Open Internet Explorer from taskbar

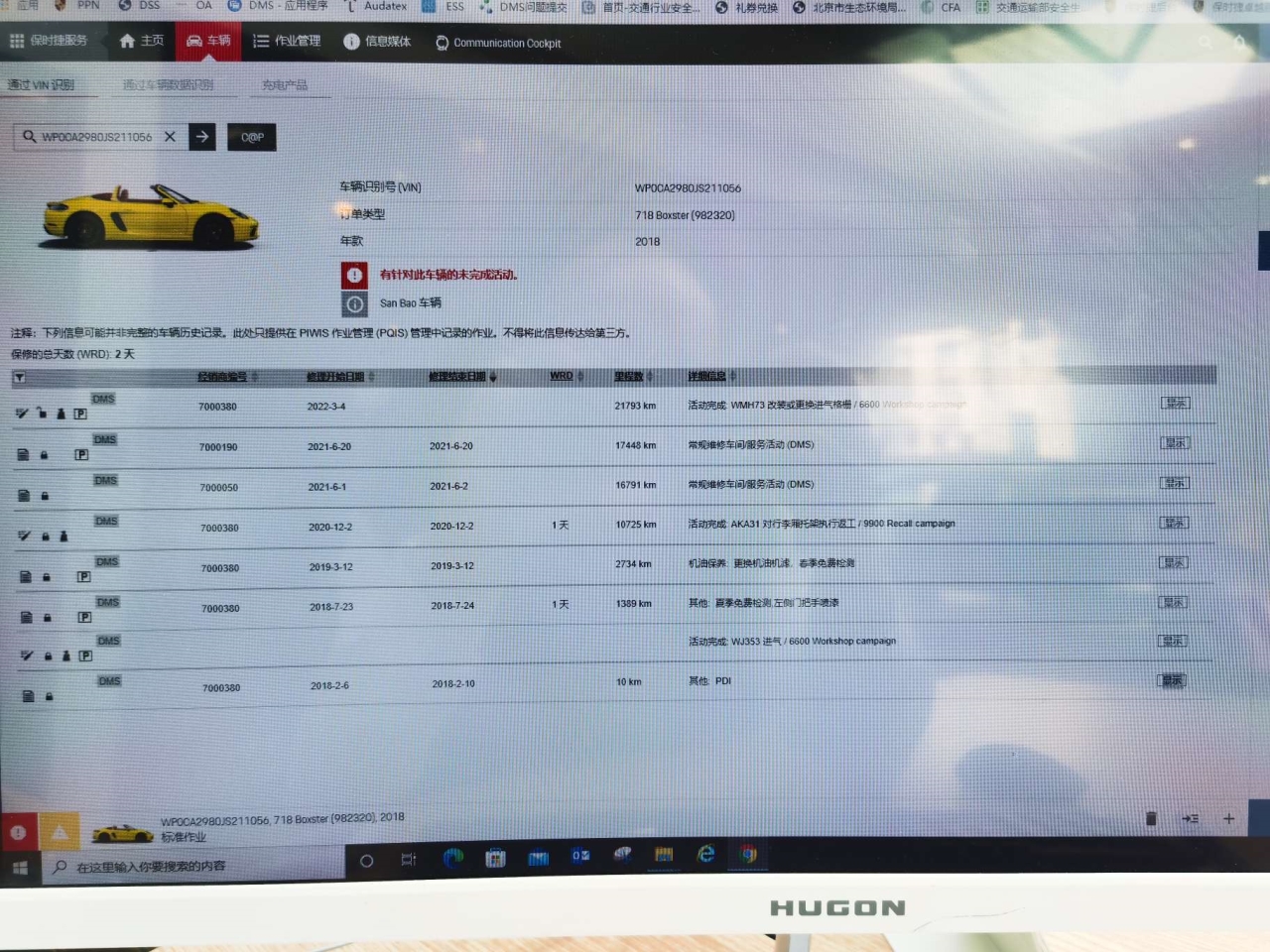705,853
